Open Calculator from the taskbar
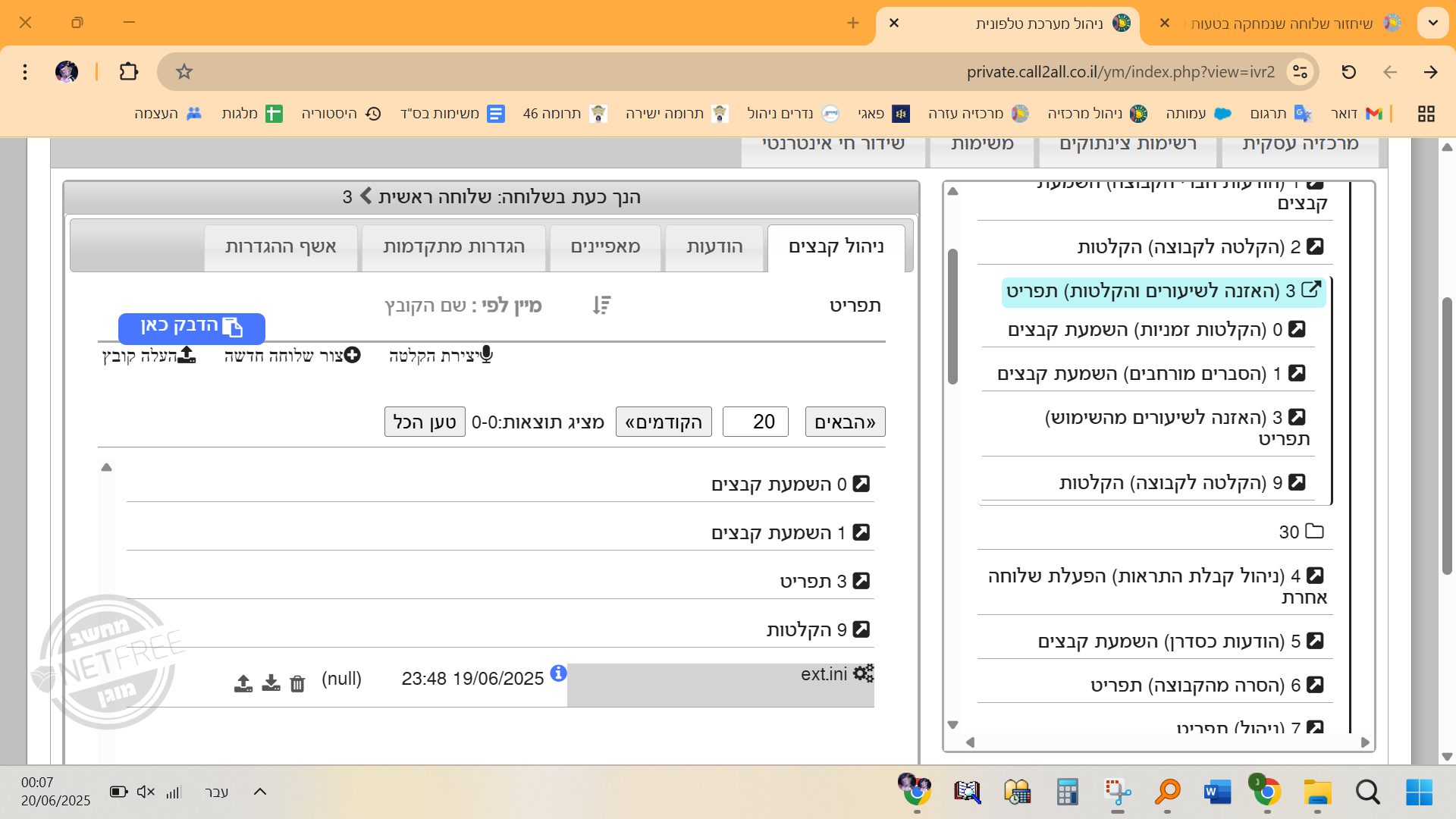The image size is (1456, 819). click(1067, 792)
